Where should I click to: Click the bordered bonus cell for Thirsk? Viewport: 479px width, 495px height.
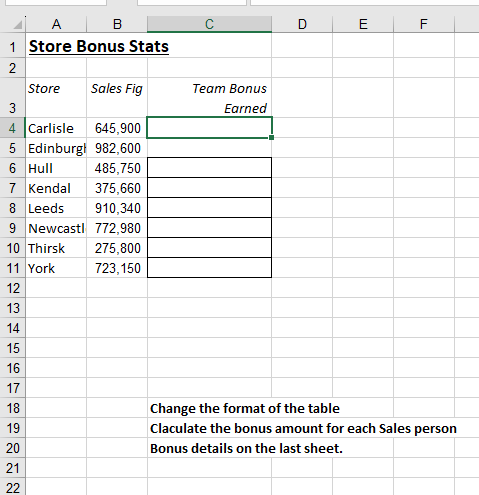pyautogui.click(x=209, y=248)
